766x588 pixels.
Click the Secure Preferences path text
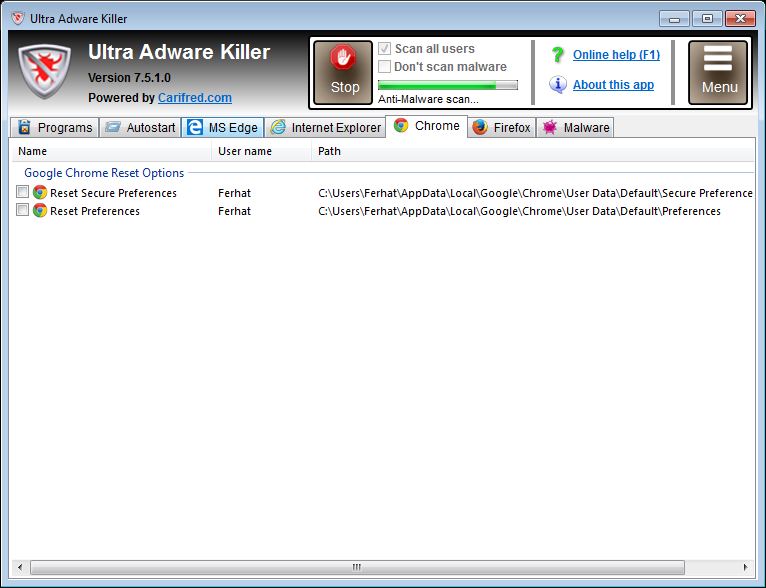tap(535, 193)
